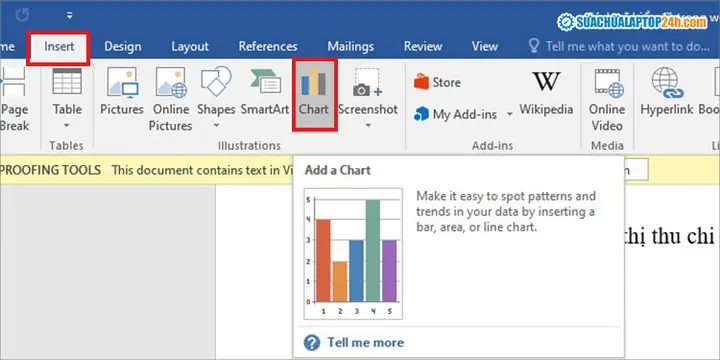Open the Office Store add-ins

click(437, 82)
